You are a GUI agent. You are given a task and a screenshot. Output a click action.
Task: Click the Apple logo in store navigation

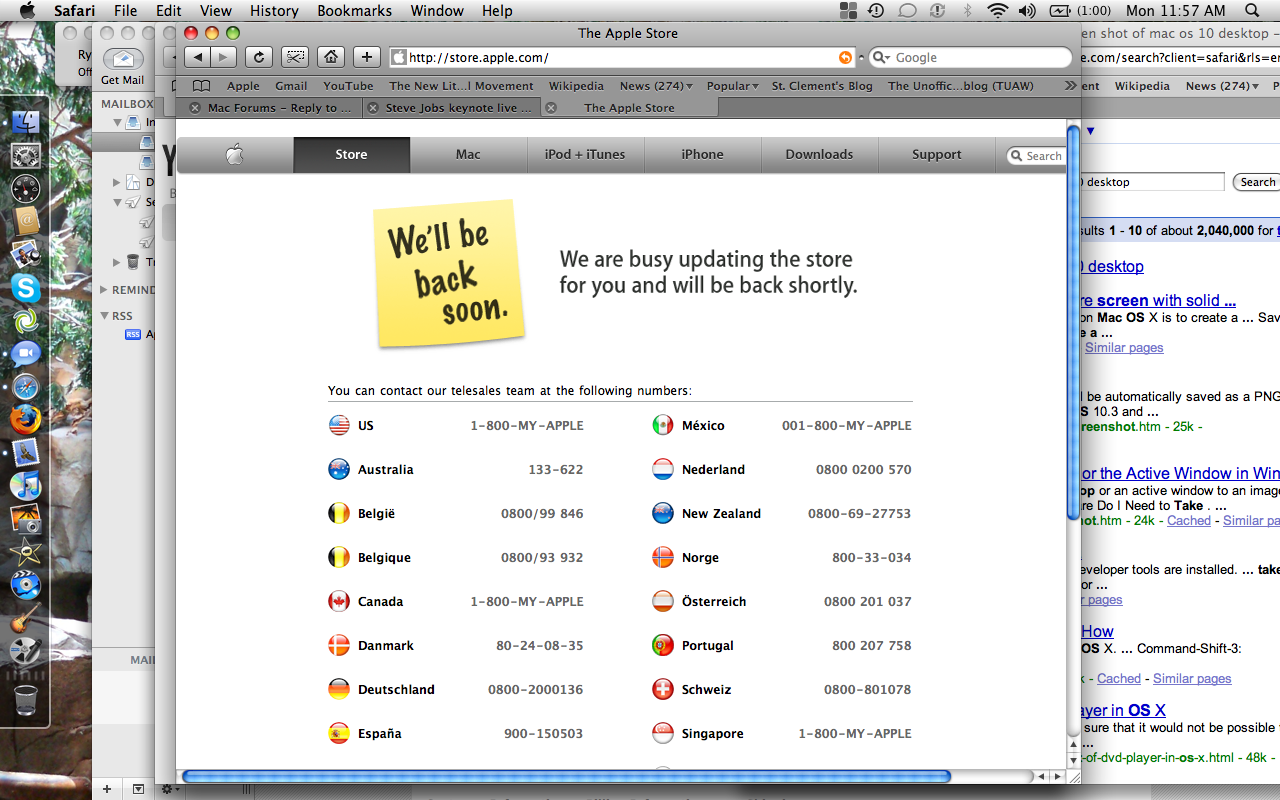pyautogui.click(x=235, y=154)
